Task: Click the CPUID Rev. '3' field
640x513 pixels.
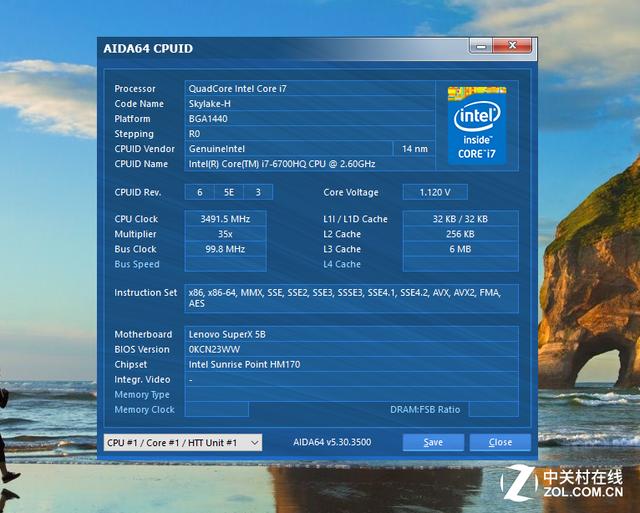Action: (258, 192)
